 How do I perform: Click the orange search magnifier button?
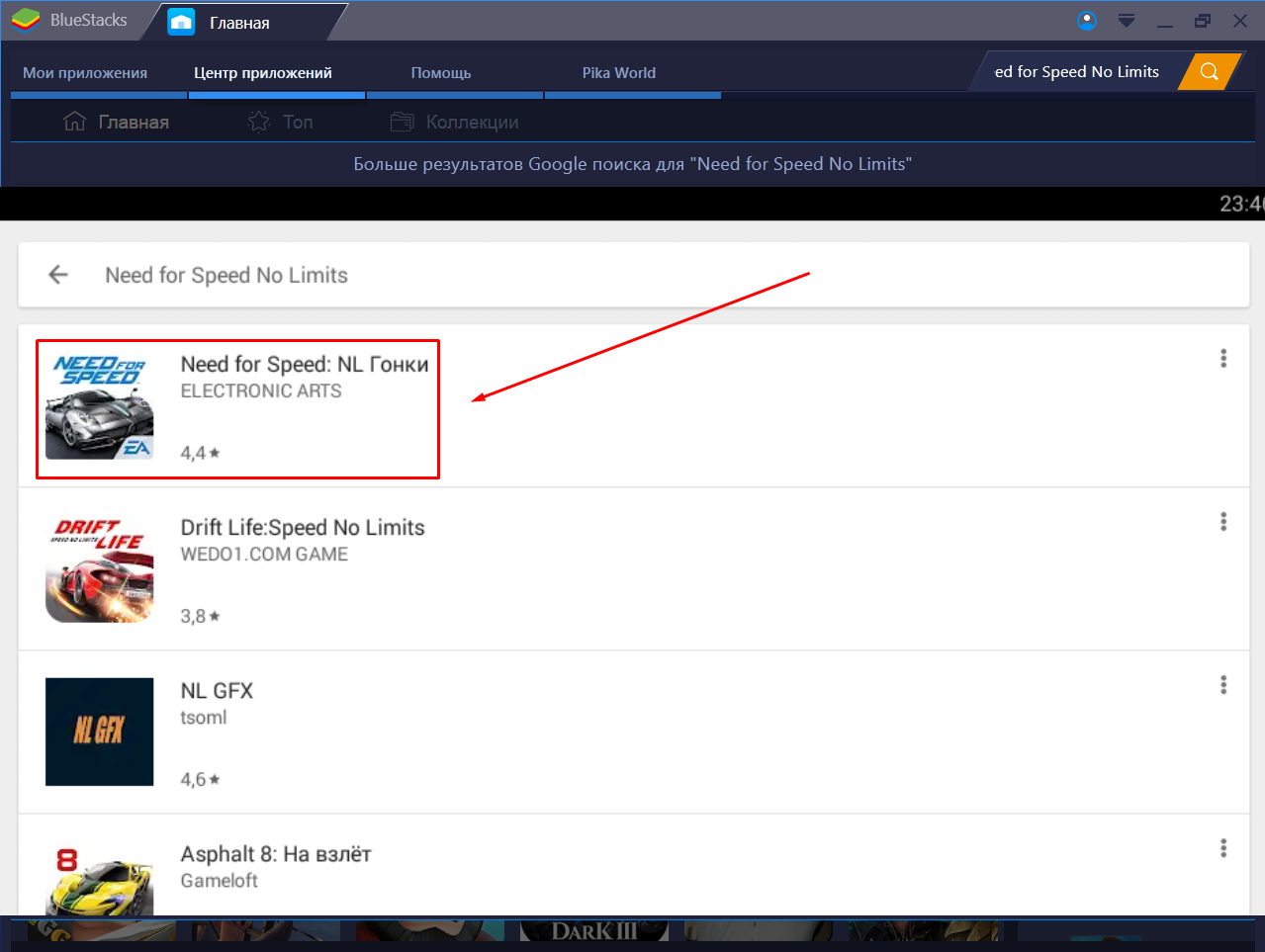(x=1209, y=72)
